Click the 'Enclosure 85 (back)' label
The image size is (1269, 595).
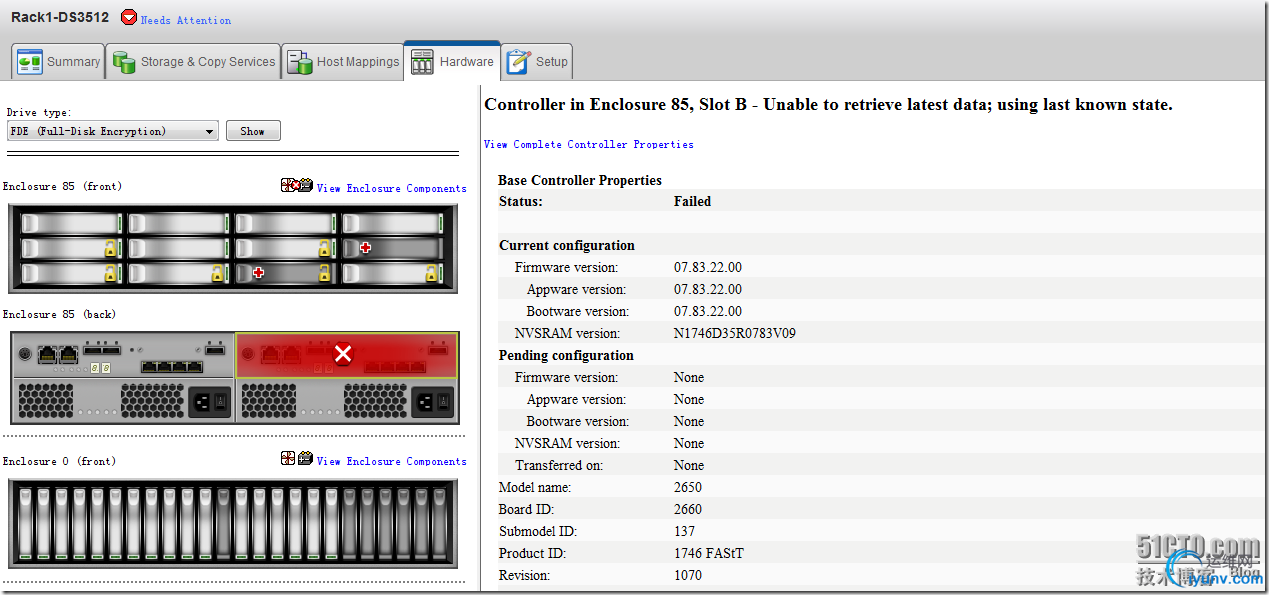click(x=59, y=314)
